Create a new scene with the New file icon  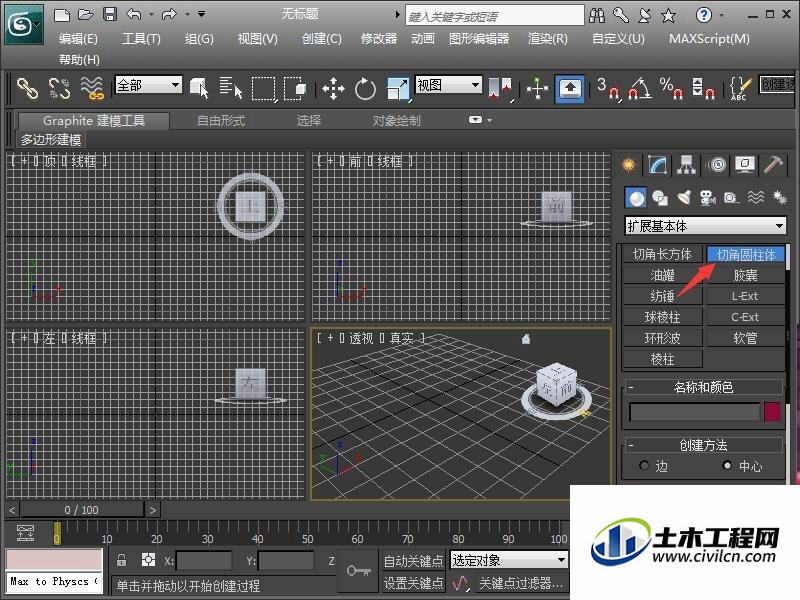(x=62, y=15)
